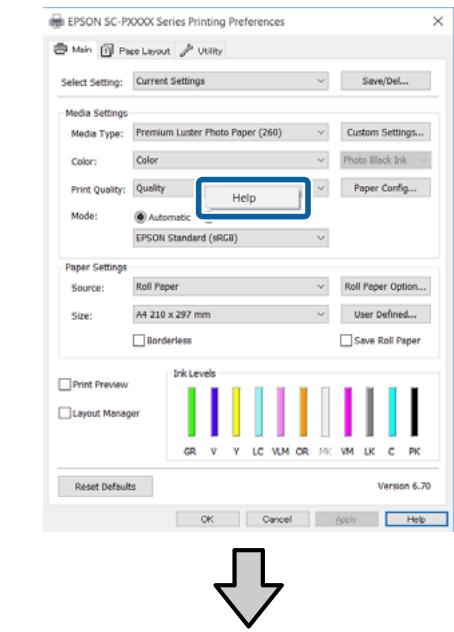The height and width of the screenshot is (632, 454).
Task: Close the Printing Preferences window
Action: (x=438, y=21)
